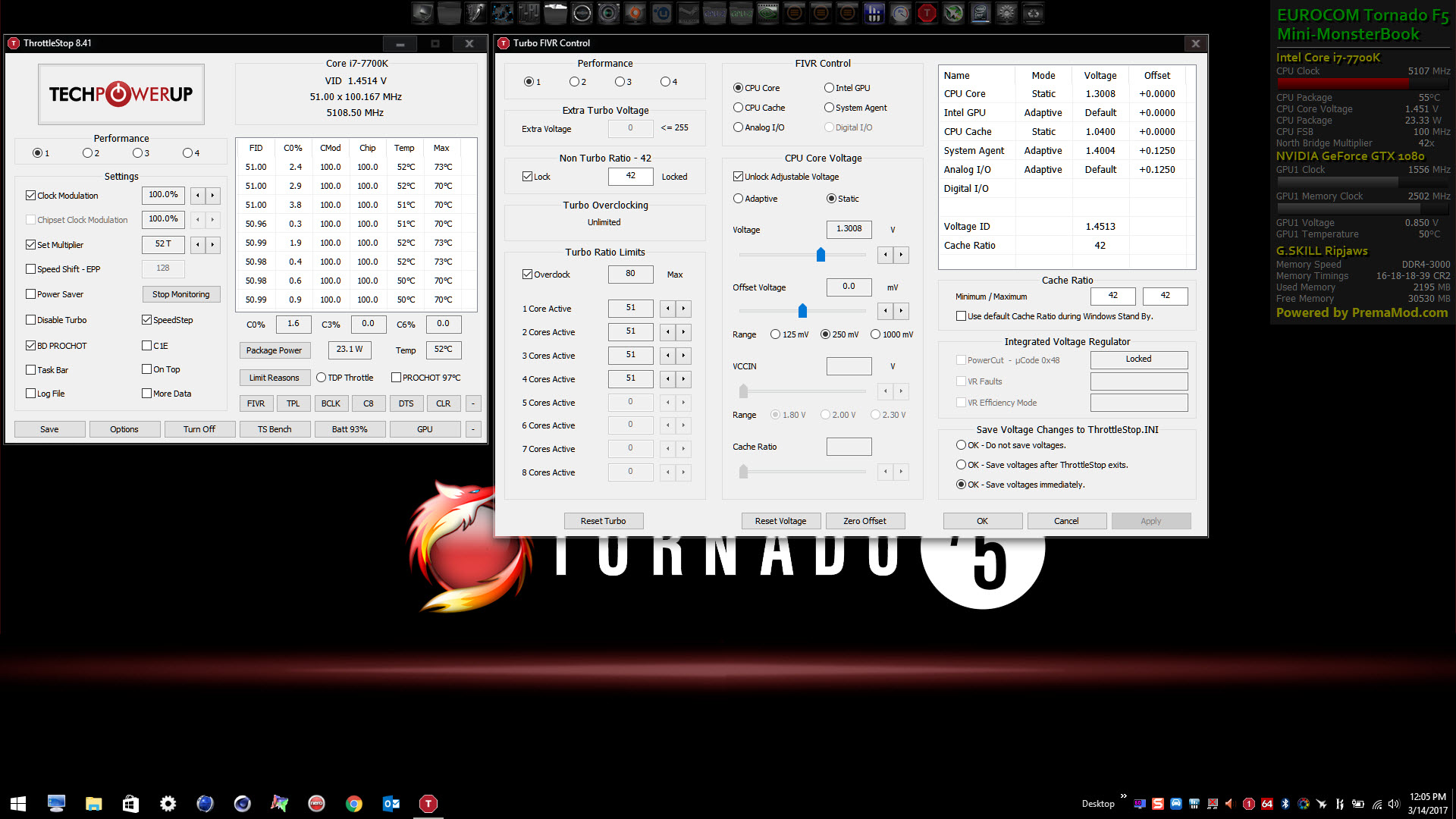Open laptop icon at dock's left end
1456x819 pixels.
point(422,13)
